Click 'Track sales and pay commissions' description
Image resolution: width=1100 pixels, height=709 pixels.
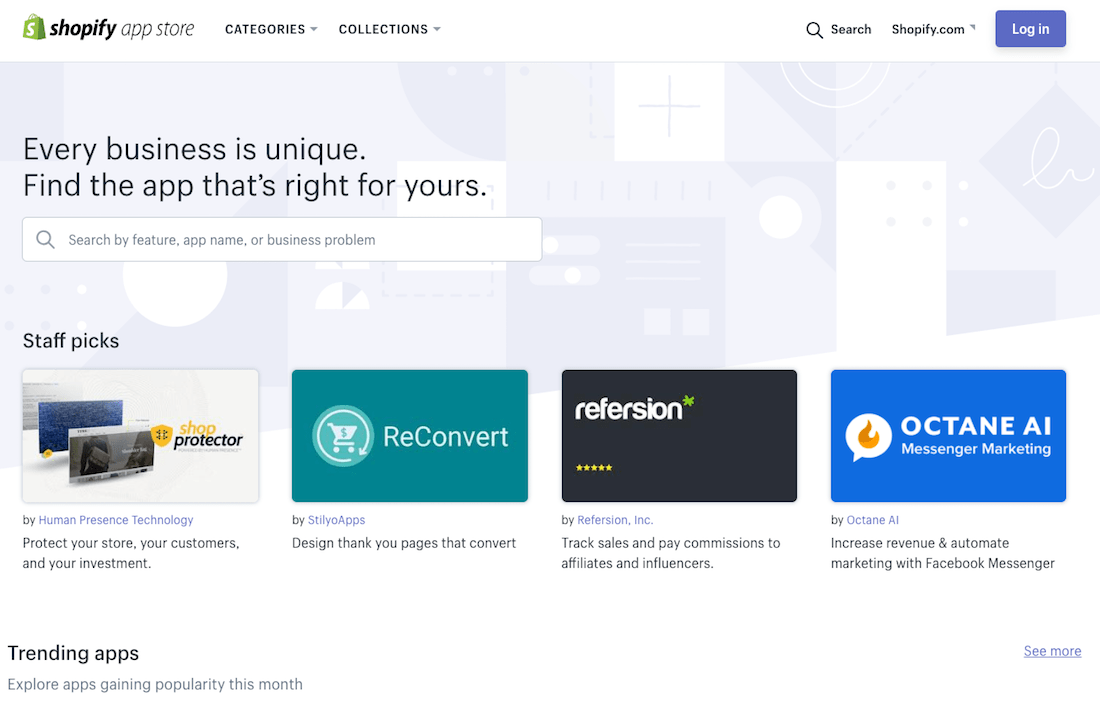tap(671, 553)
